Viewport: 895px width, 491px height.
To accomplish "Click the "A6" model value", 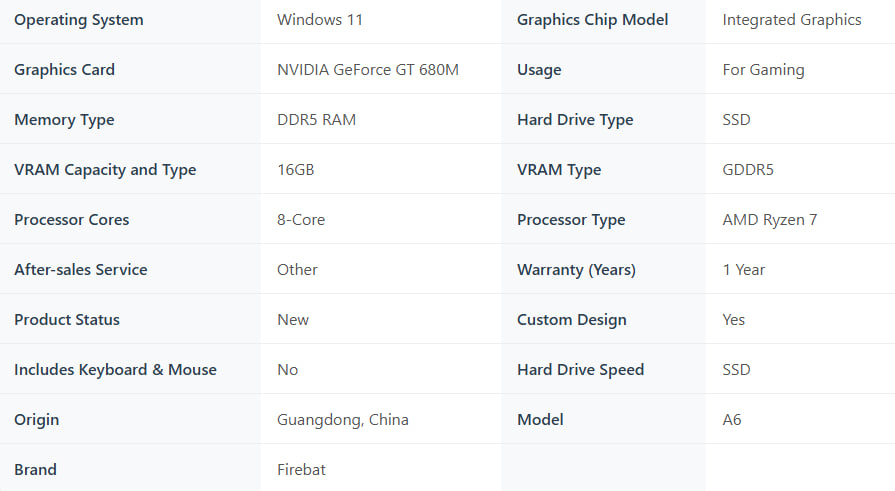I will click(732, 420).
